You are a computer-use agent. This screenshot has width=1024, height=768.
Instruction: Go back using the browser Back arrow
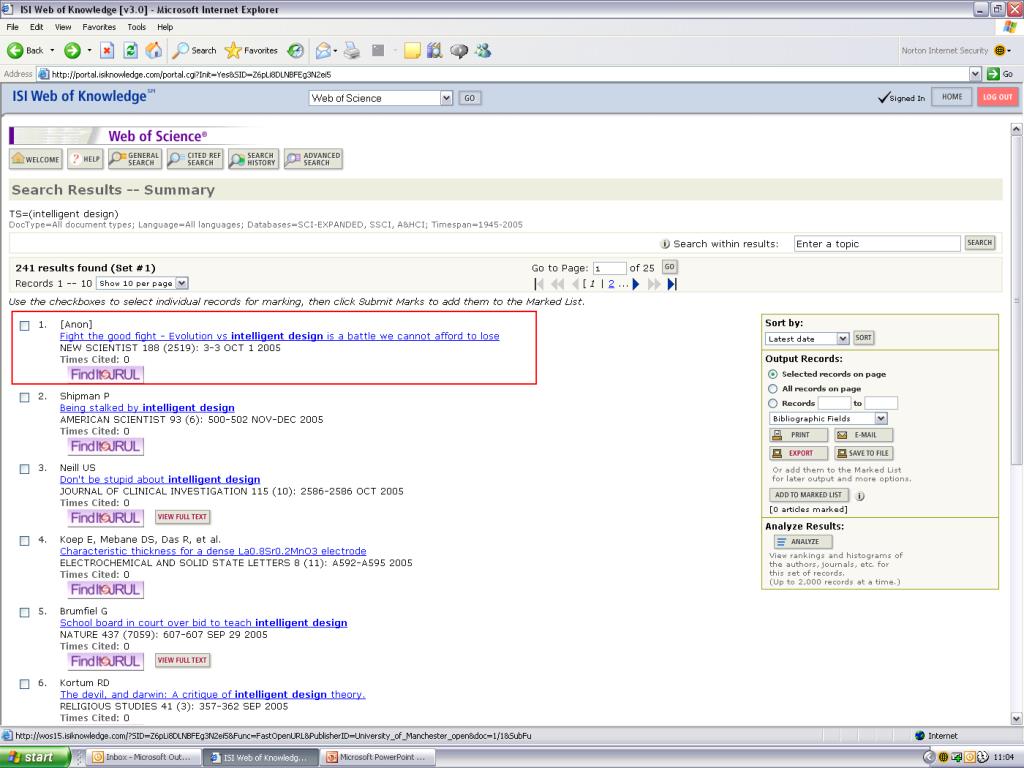(x=25, y=50)
